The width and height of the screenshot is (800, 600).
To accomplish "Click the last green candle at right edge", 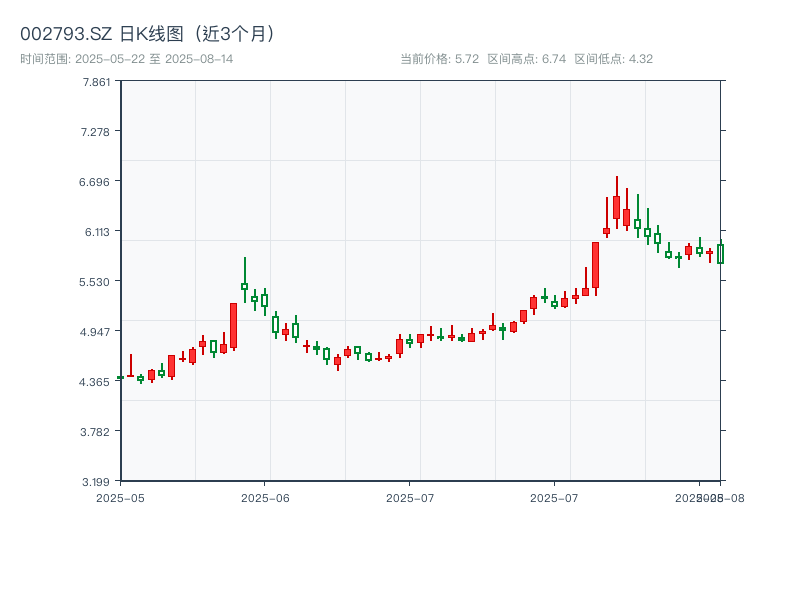I will pyautogui.click(x=720, y=254).
